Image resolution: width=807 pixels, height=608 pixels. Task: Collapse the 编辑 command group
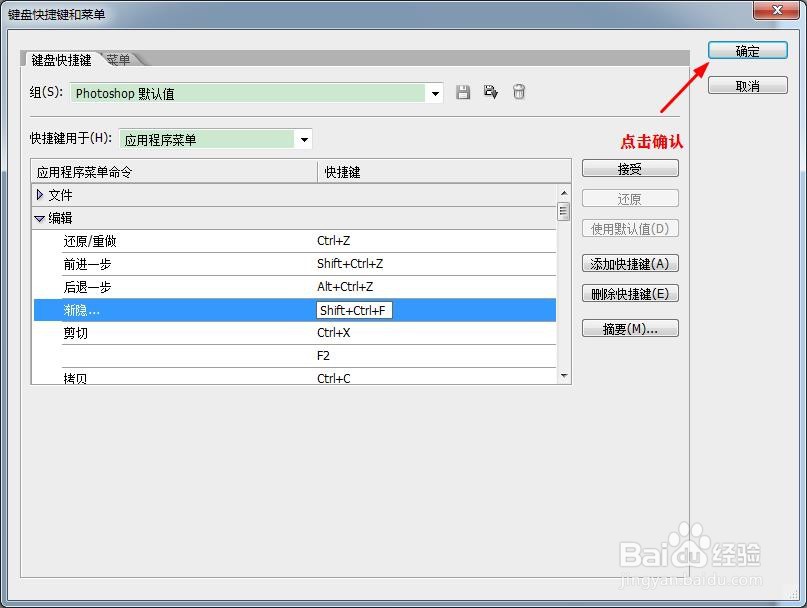(39, 218)
